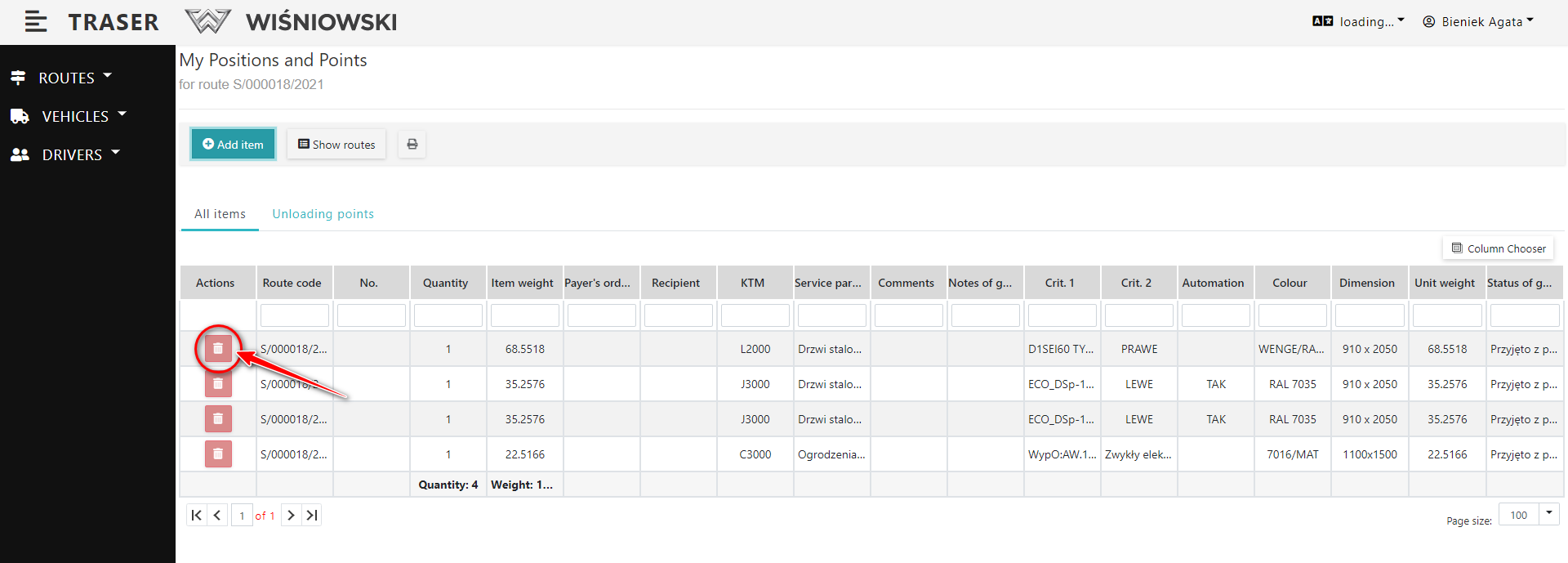Viewport: 1568px width, 563px height.
Task: Delete the C3000 row item
Action: click(x=218, y=454)
